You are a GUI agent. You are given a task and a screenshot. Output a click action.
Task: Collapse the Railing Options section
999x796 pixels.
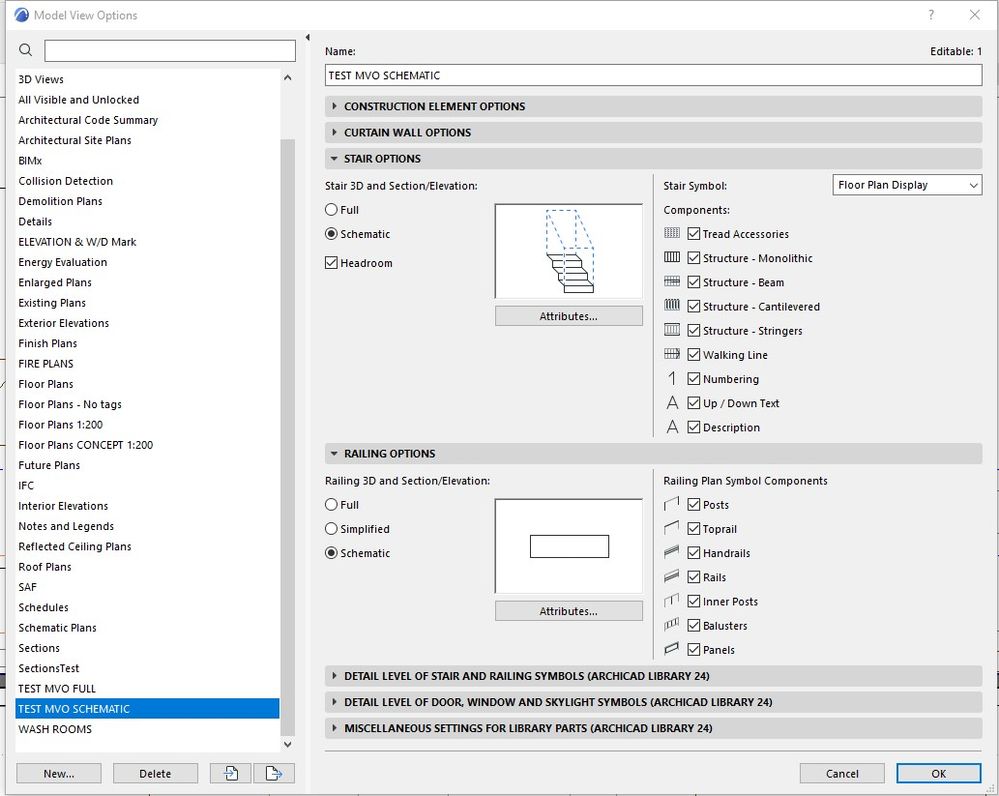(653, 454)
